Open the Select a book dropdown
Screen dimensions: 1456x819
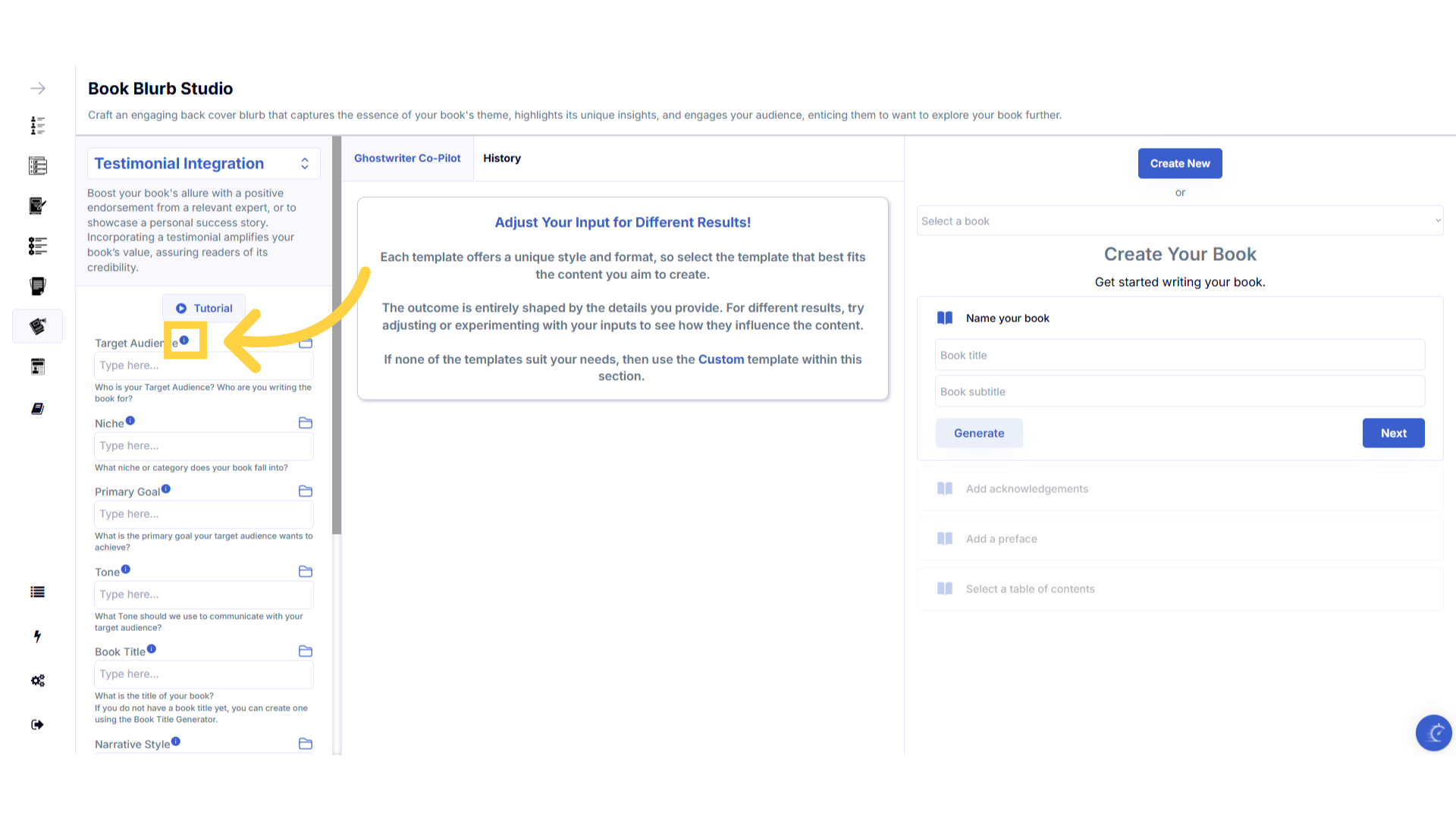pos(1179,221)
